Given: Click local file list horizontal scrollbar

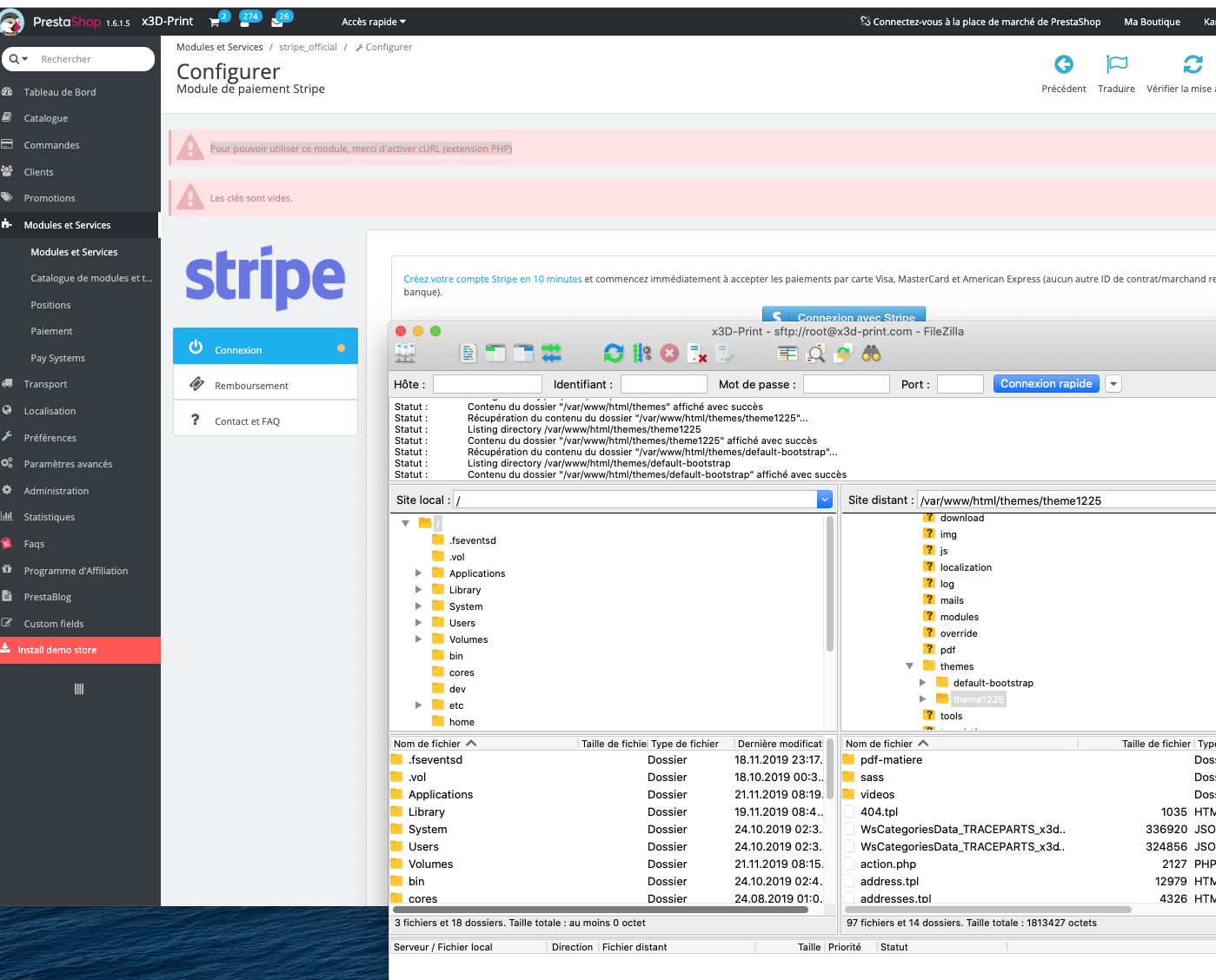Looking at the screenshot, I should click(601, 910).
